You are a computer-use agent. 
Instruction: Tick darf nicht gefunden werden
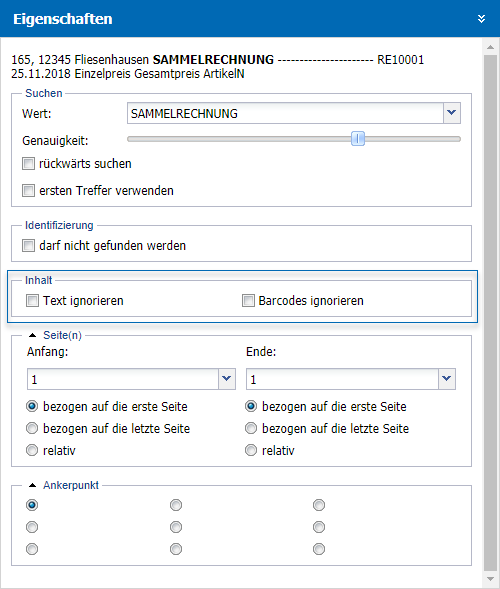tap(29, 246)
